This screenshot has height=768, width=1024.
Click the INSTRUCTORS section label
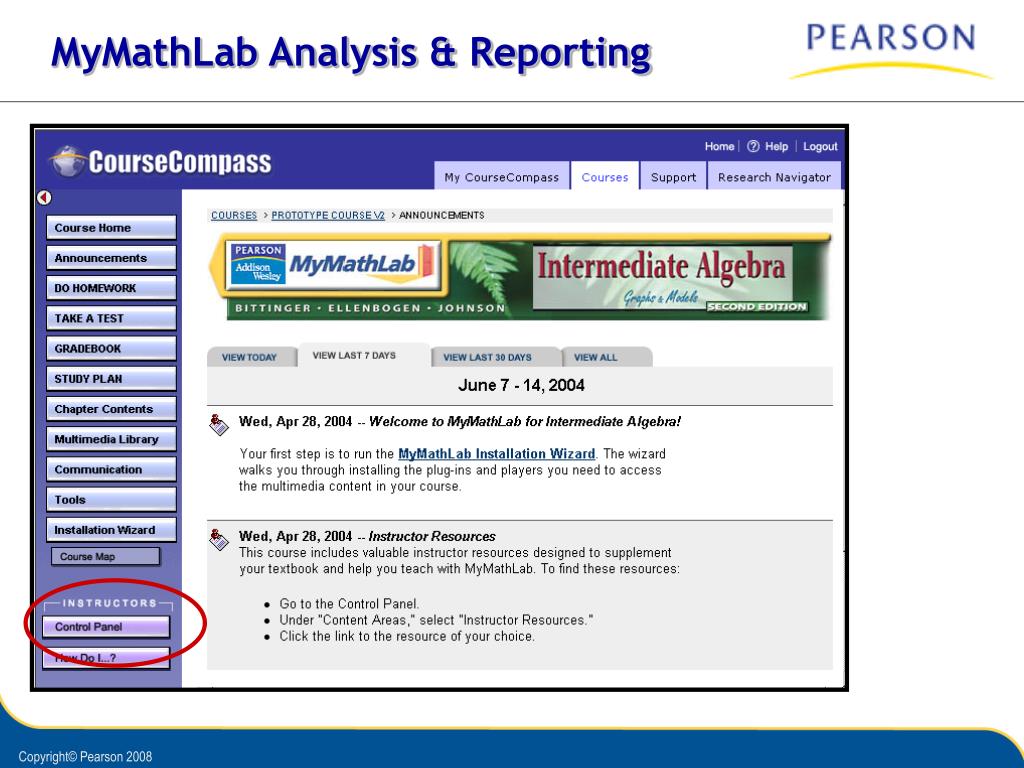110,603
